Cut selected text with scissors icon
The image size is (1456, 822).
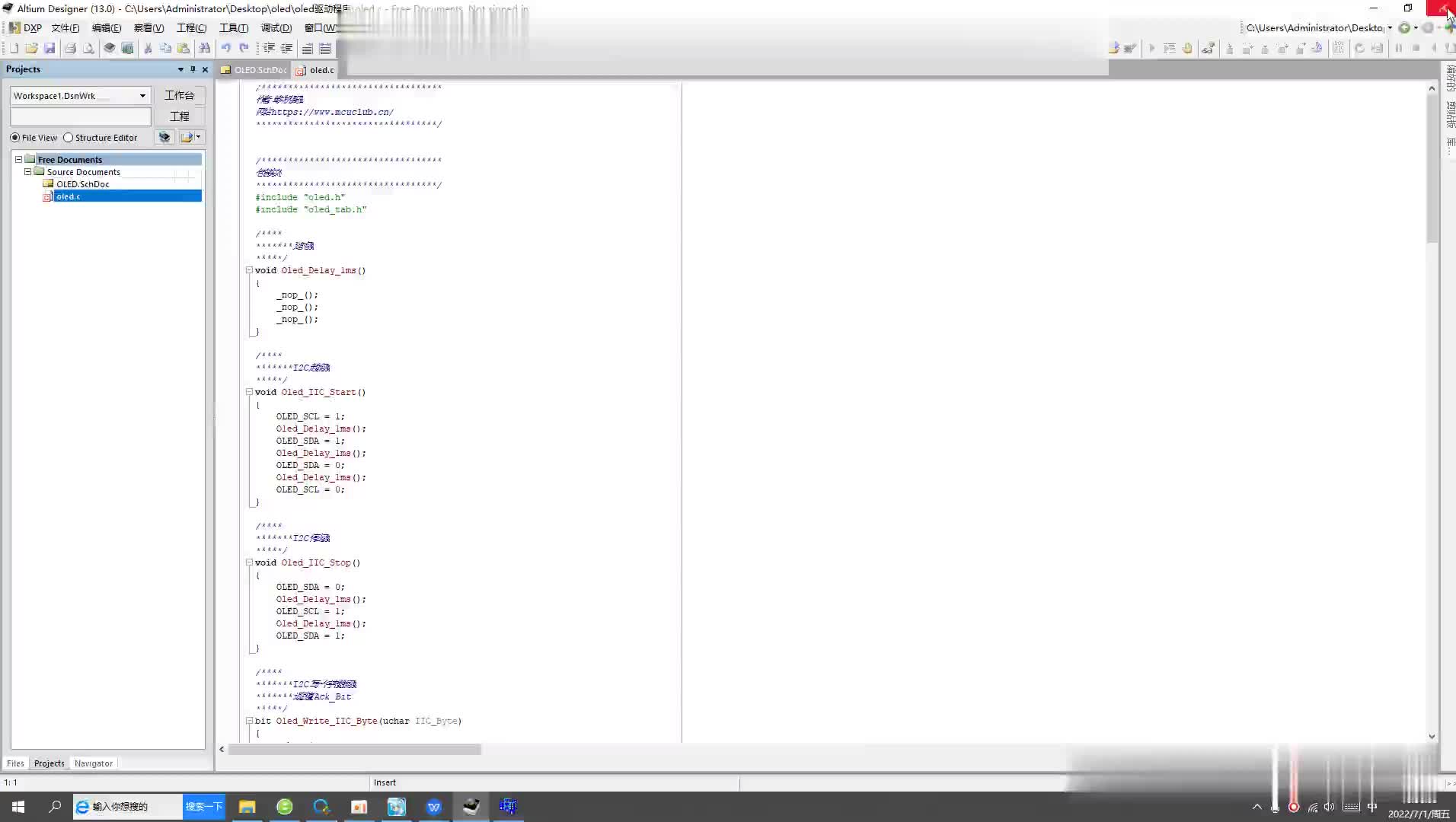click(148, 48)
